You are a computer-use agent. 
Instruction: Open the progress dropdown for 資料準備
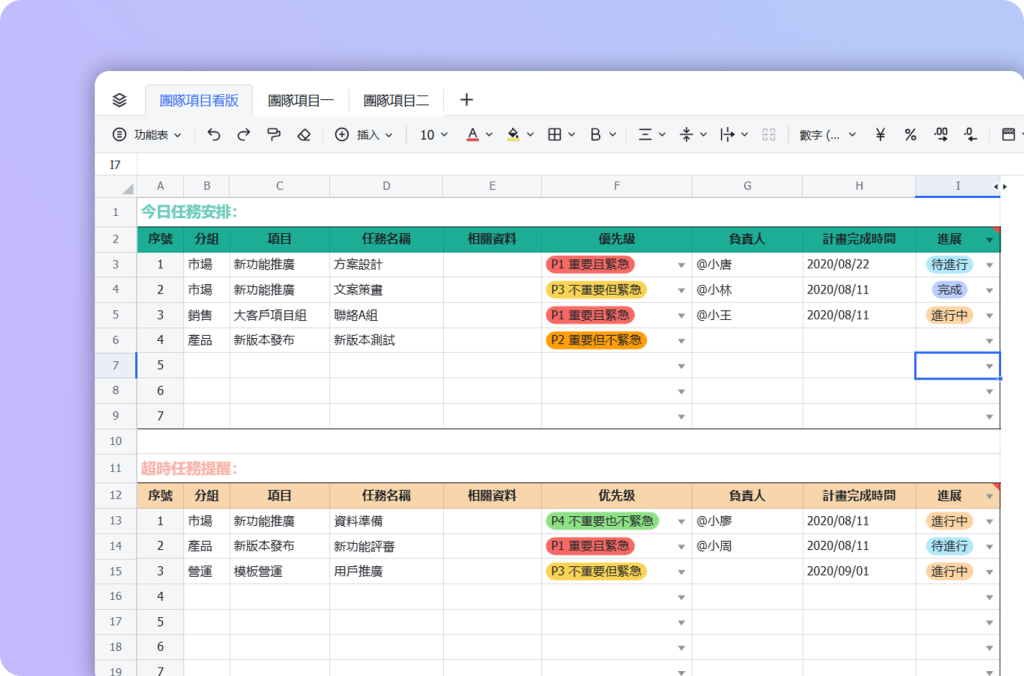click(x=989, y=522)
